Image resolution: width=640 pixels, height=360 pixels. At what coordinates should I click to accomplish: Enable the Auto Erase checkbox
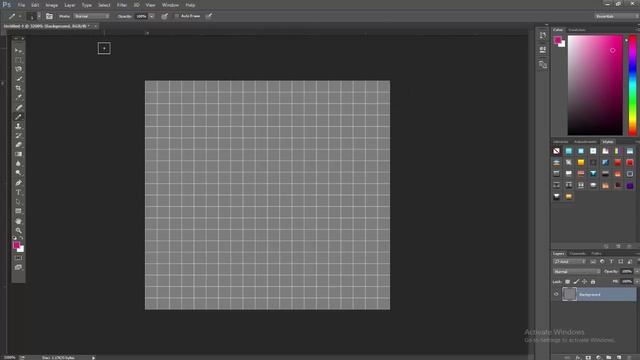(177, 16)
